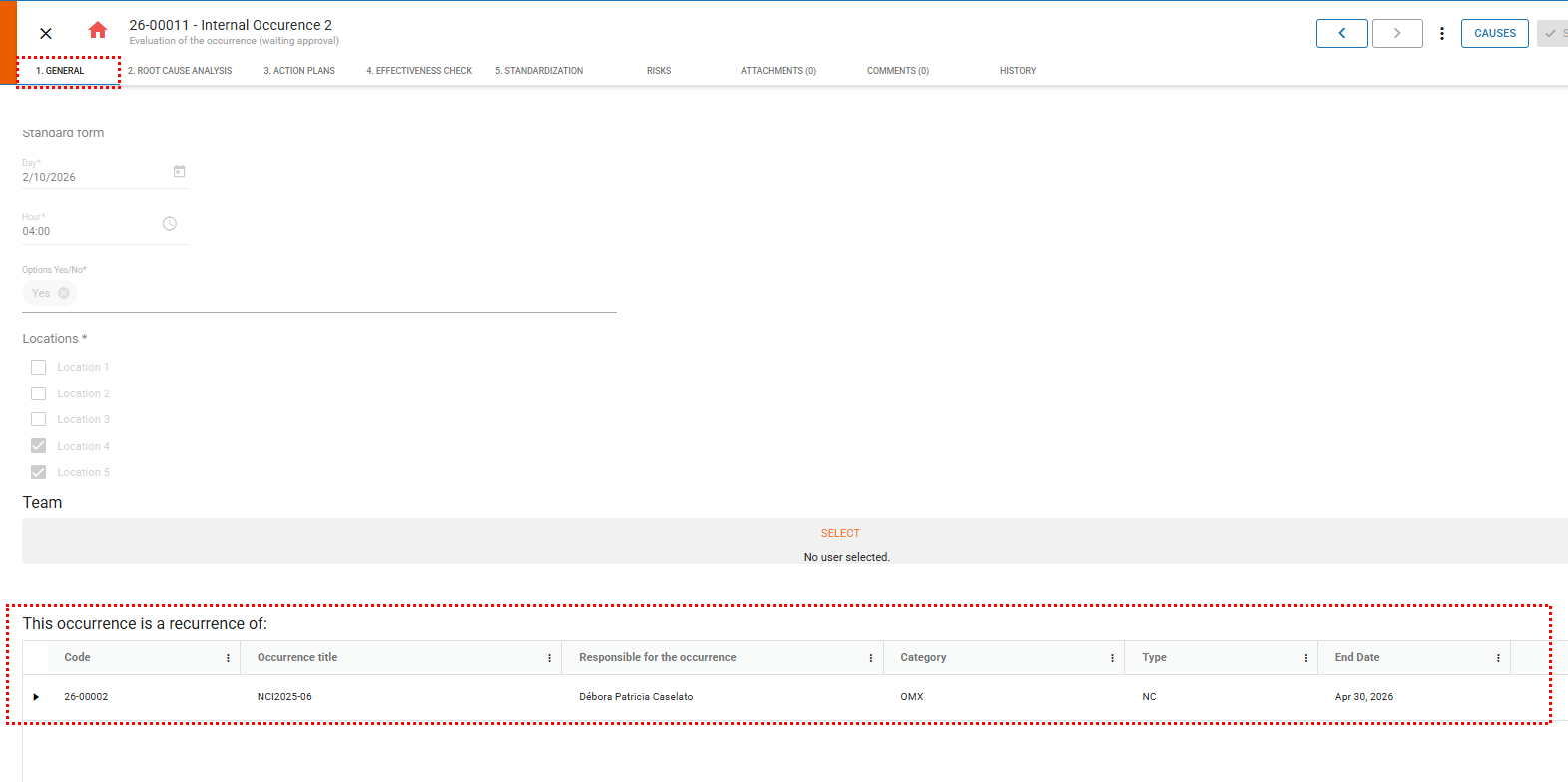1568x782 pixels.
Task: Click the Hour input field
Action: [x=90, y=231]
